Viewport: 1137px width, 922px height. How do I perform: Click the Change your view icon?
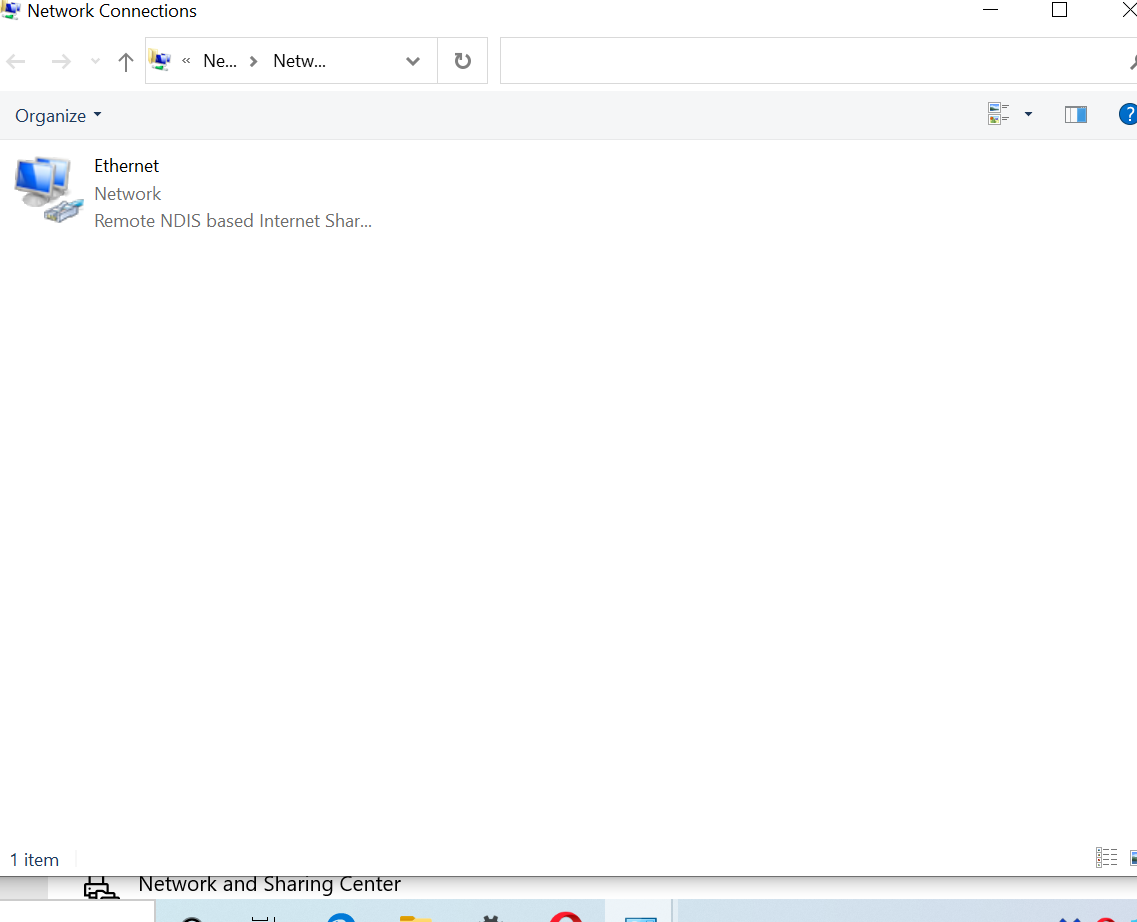click(x=998, y=114)
